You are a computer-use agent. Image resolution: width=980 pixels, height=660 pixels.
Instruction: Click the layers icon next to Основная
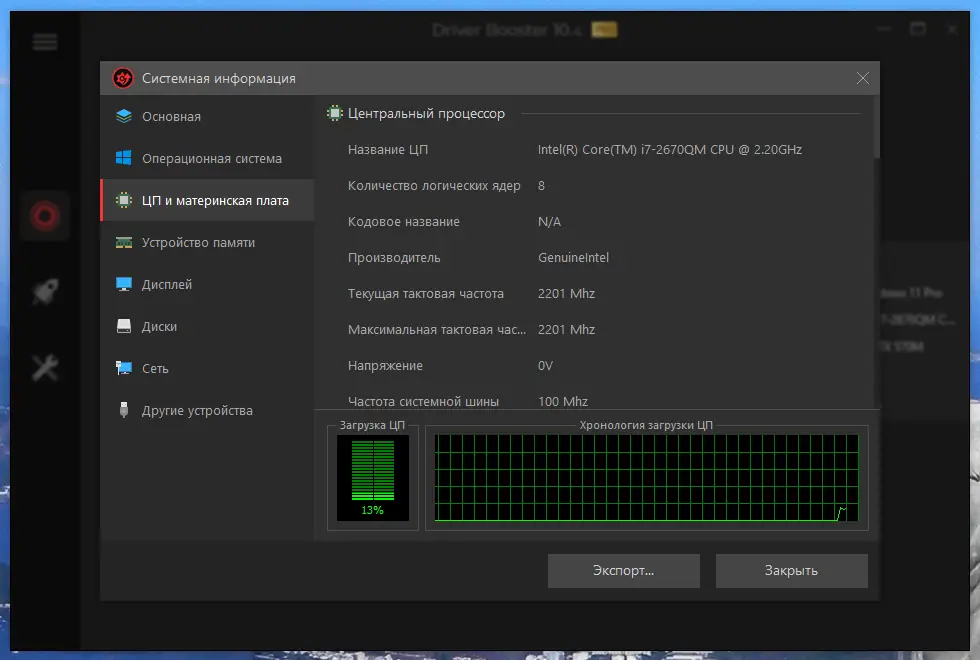click(x=124, y=116)
